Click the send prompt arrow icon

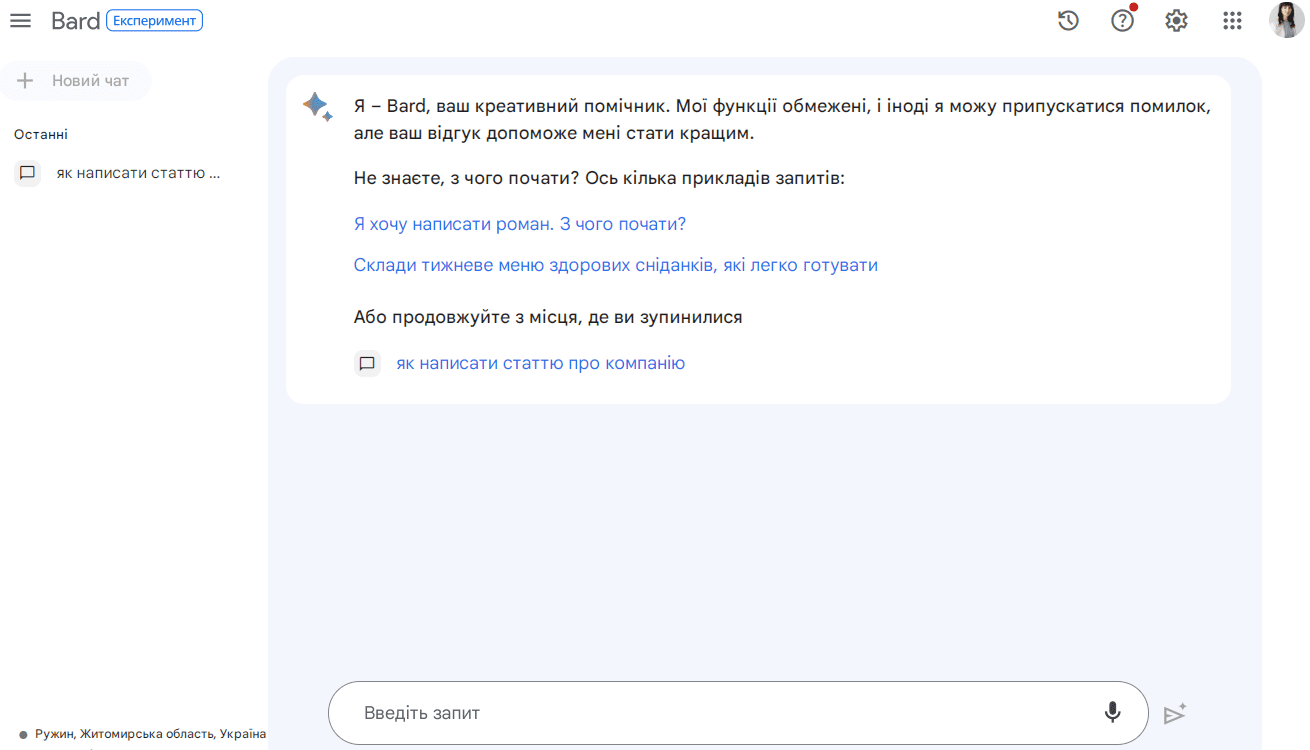click(x=1175, y=713)
